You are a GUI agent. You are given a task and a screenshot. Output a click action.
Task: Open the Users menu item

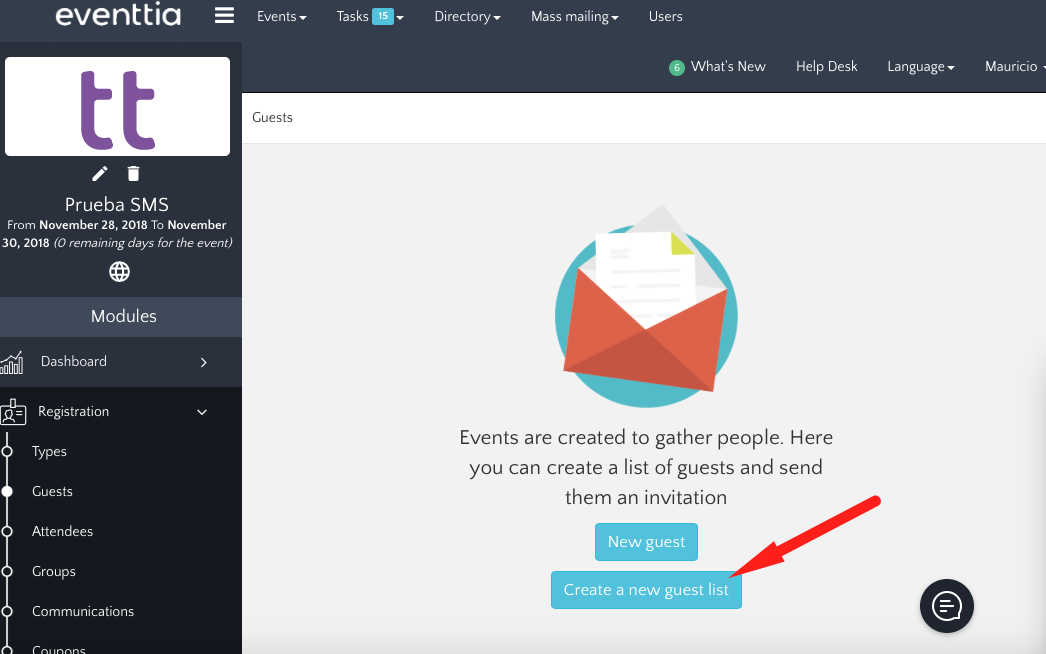665,17
